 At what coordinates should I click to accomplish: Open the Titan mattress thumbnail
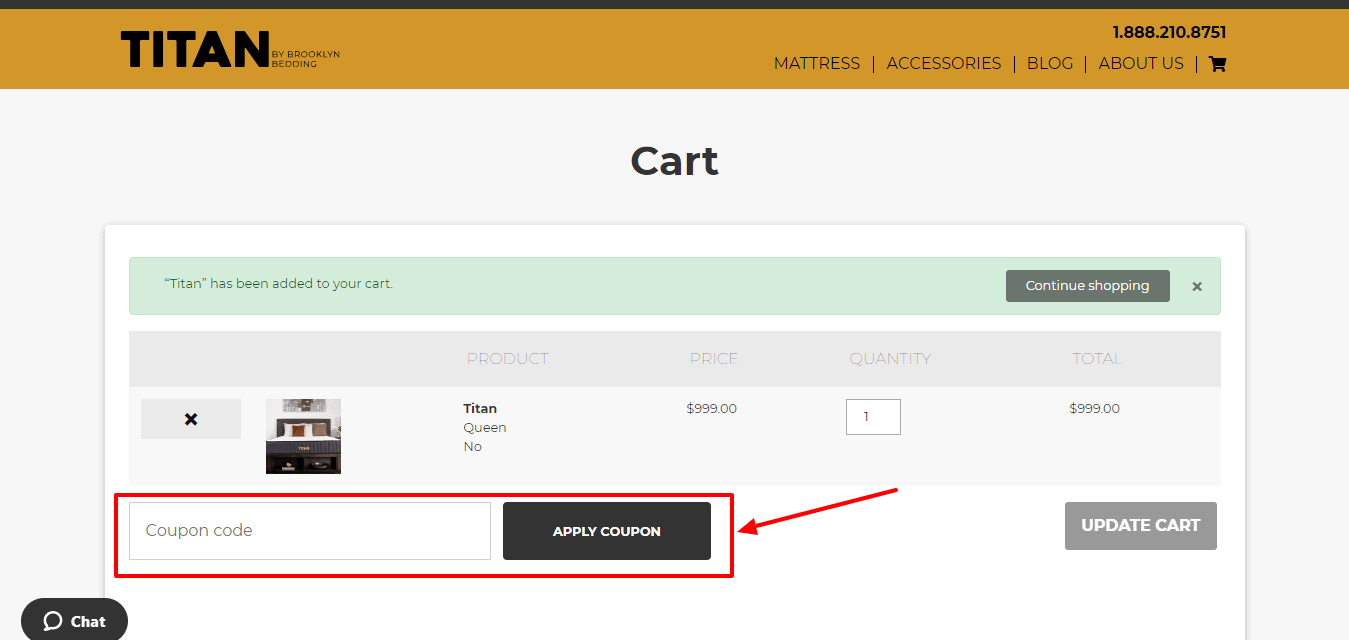pyautogui.click(x=303, y=436)
